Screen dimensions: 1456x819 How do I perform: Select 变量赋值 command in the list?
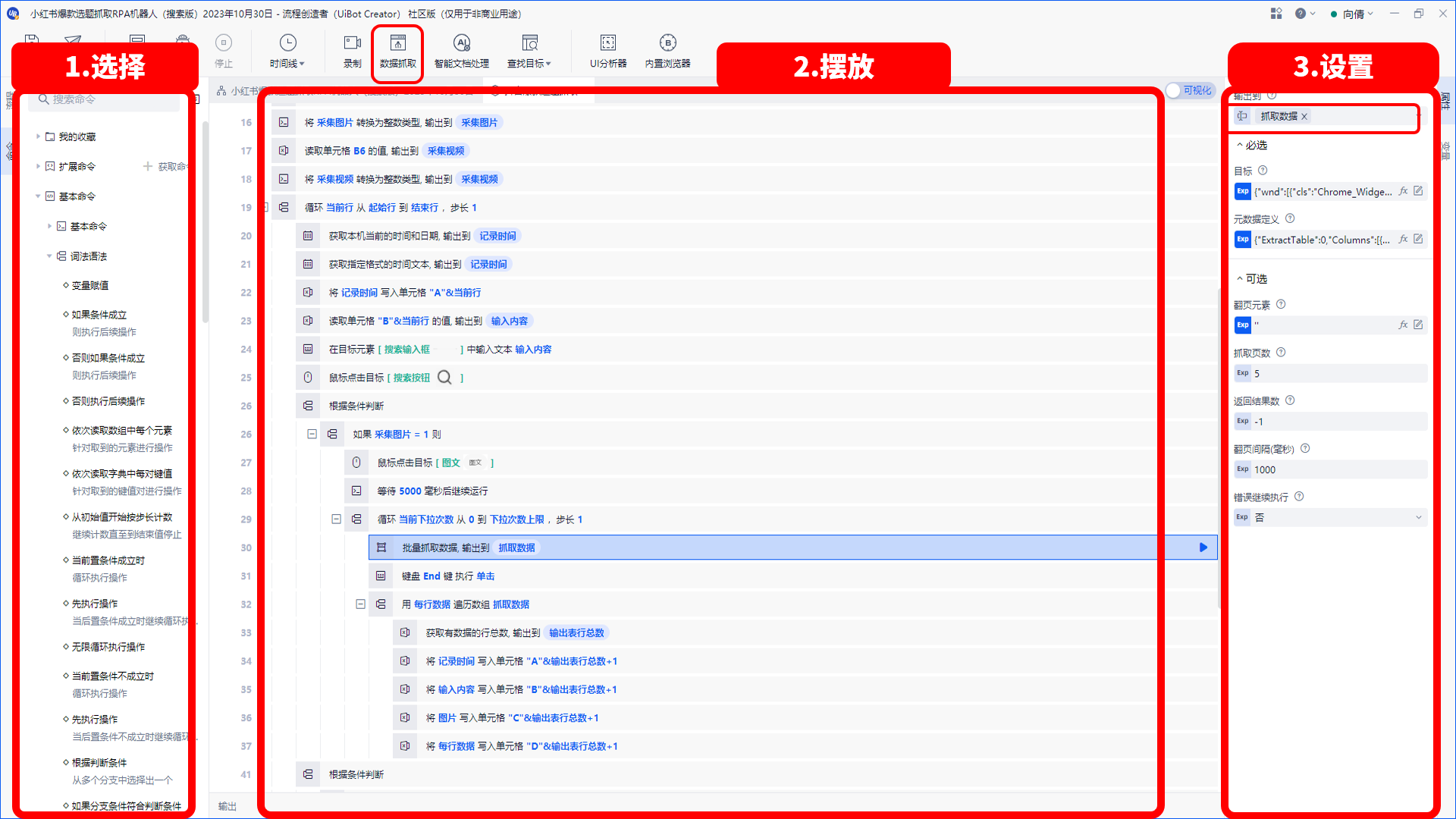[89, 285]
